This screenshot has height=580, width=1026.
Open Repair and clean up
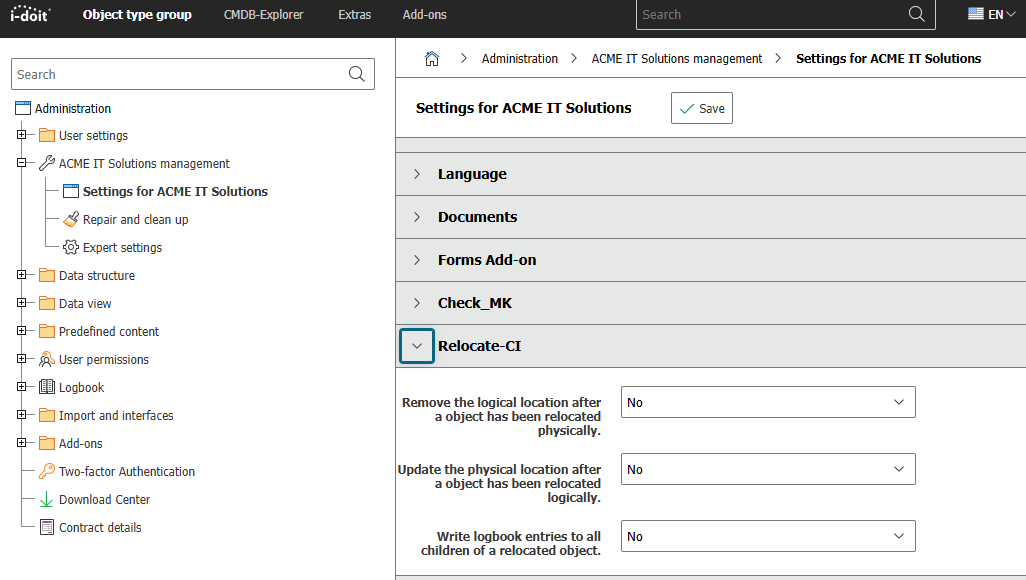[135, 219]
